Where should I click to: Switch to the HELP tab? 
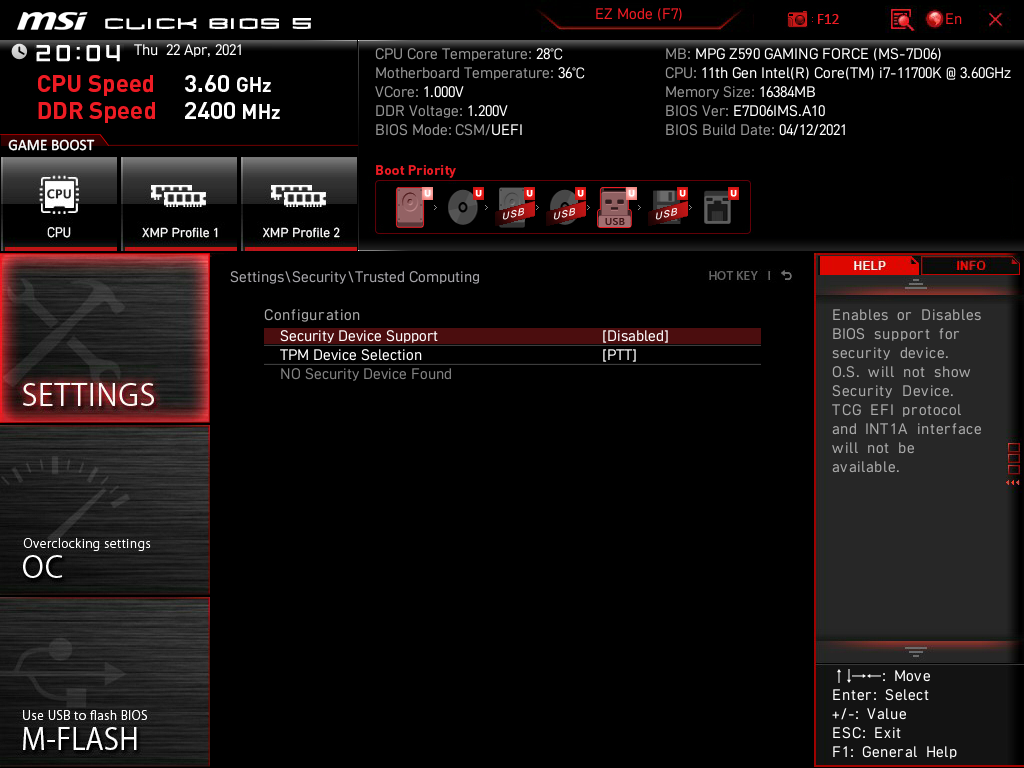[x=869, y=265]
